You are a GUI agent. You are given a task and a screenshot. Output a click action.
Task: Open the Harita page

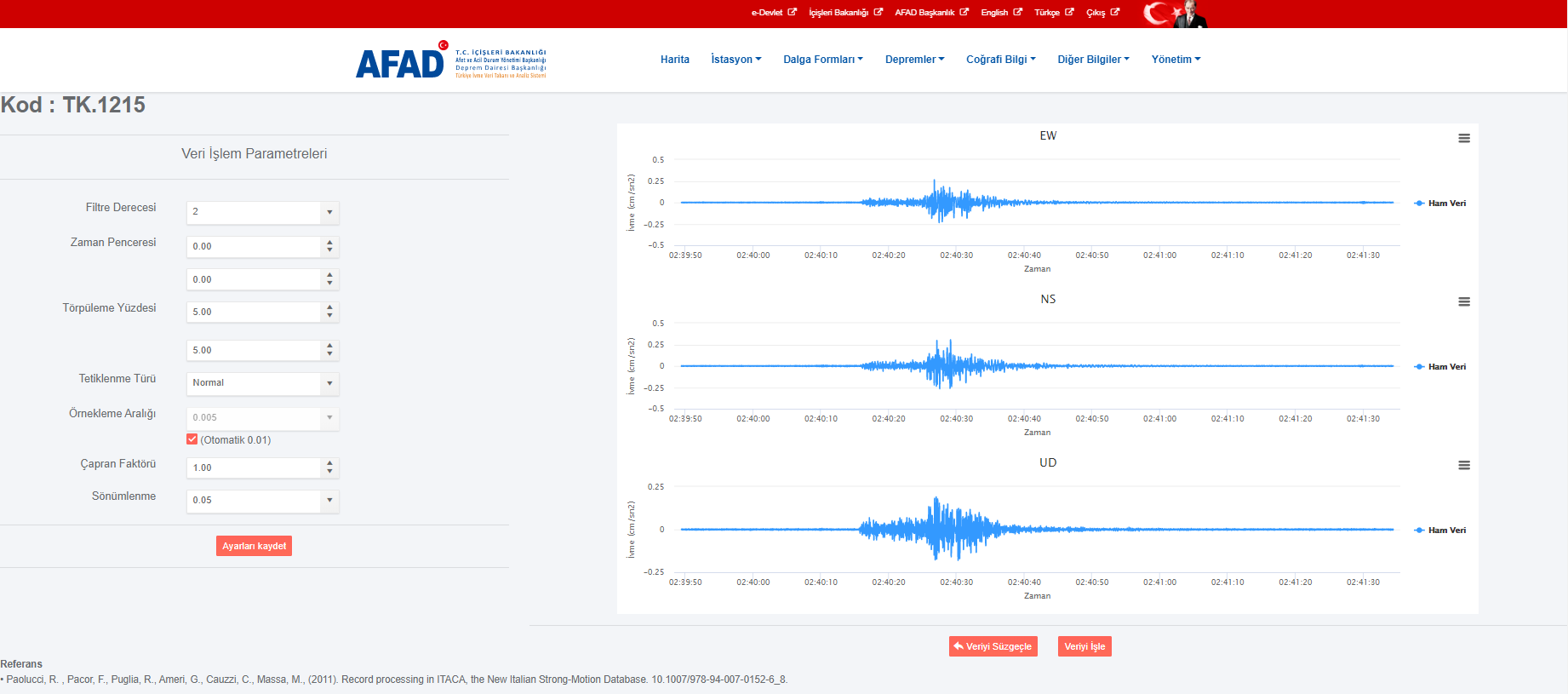675,60
